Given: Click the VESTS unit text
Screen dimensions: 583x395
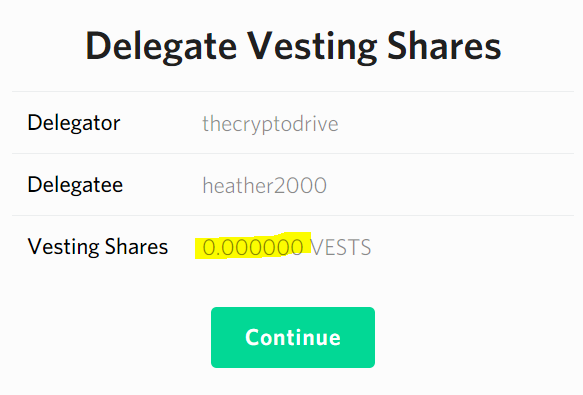Looking at the screenshot, I should click(x=341, y=248).
